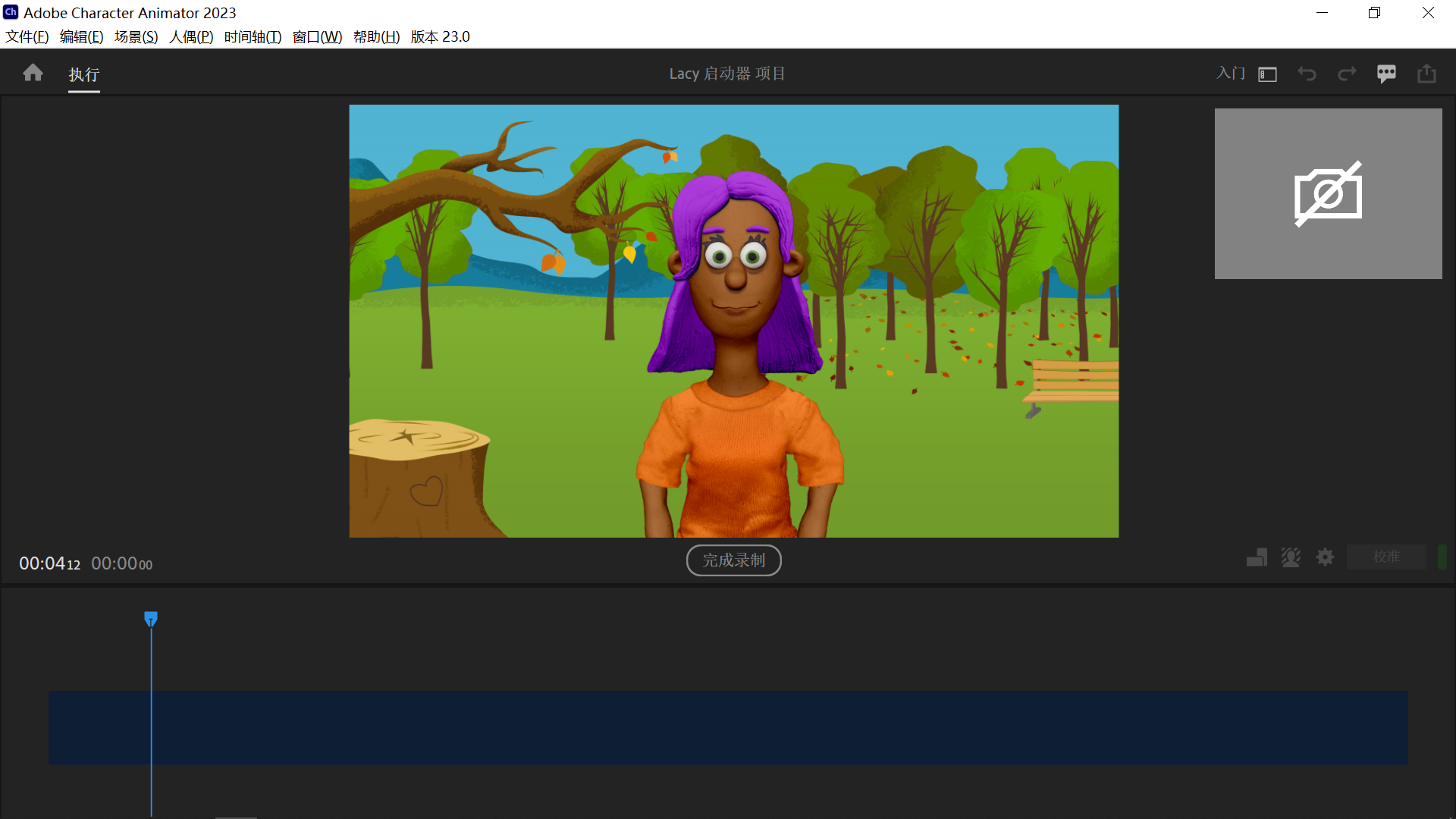Switch to the 执行 (Perform) tab

tap(84, 74)
